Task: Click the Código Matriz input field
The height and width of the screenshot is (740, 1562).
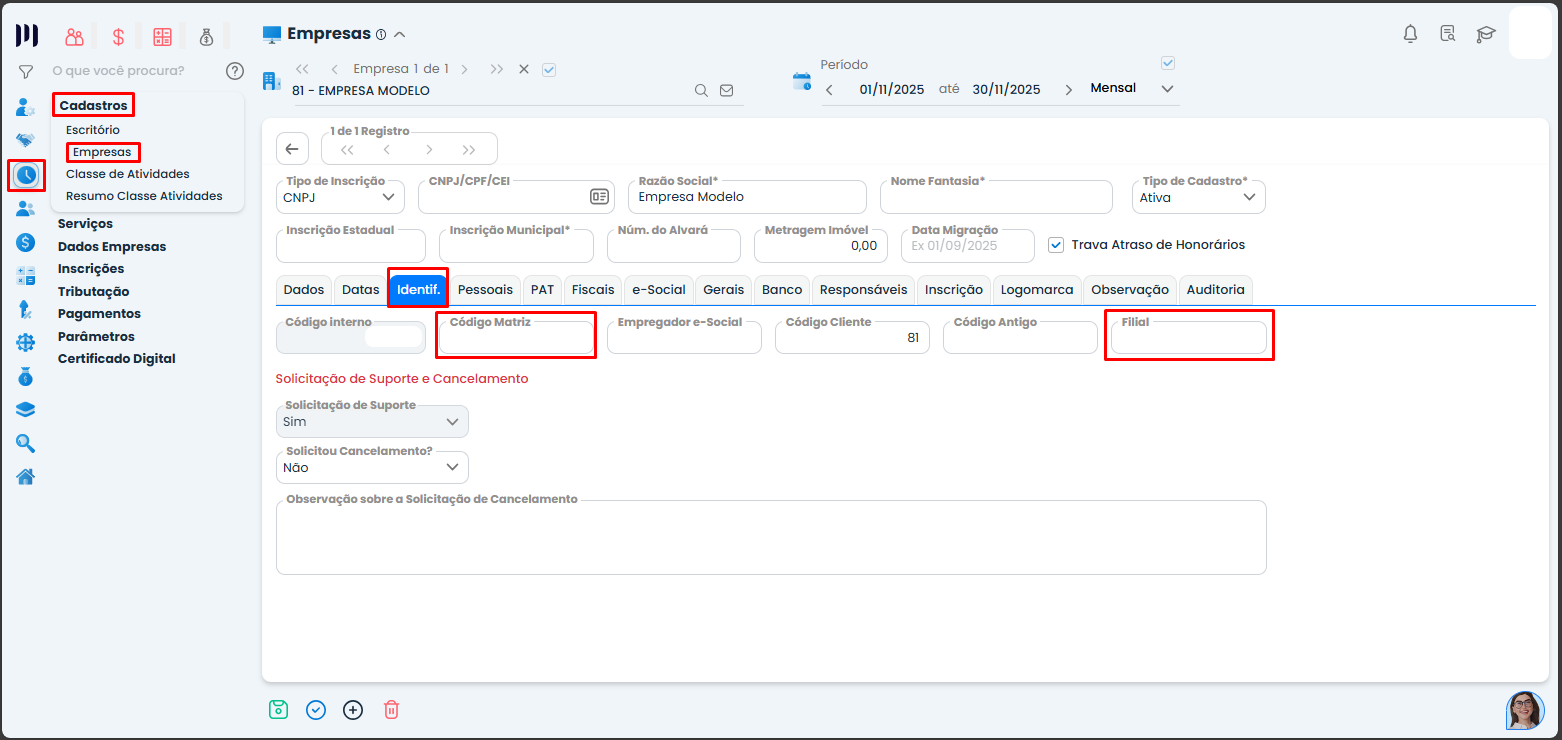Action: [516, 340]
